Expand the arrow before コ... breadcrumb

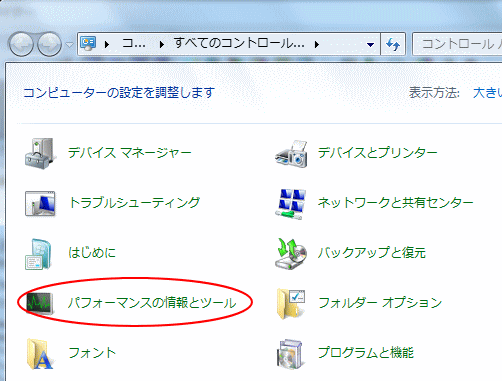point(107,44)
